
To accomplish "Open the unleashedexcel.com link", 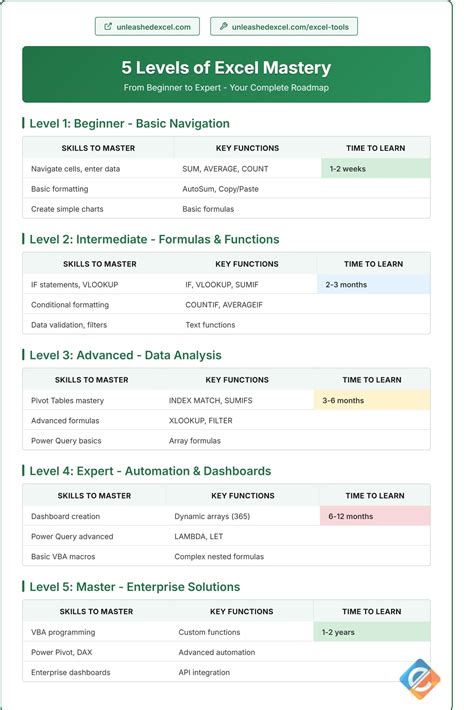I will (x=147, y=27).
